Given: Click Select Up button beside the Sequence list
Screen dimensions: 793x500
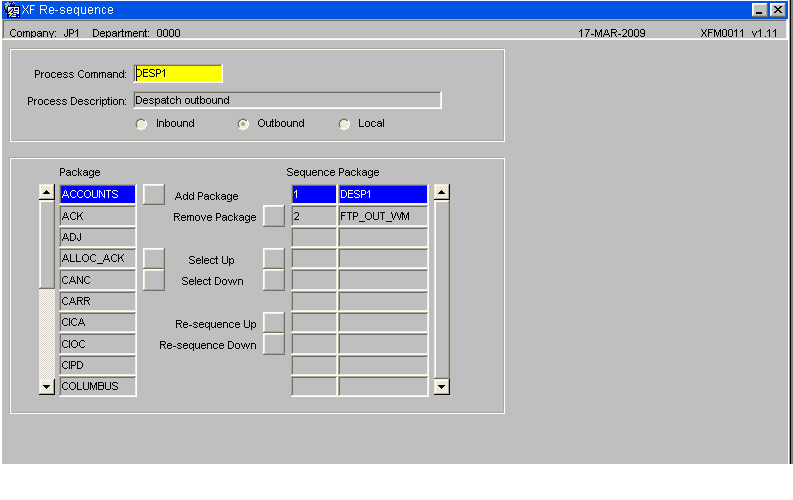Looking at the screenshot, I should pos(274,258).
